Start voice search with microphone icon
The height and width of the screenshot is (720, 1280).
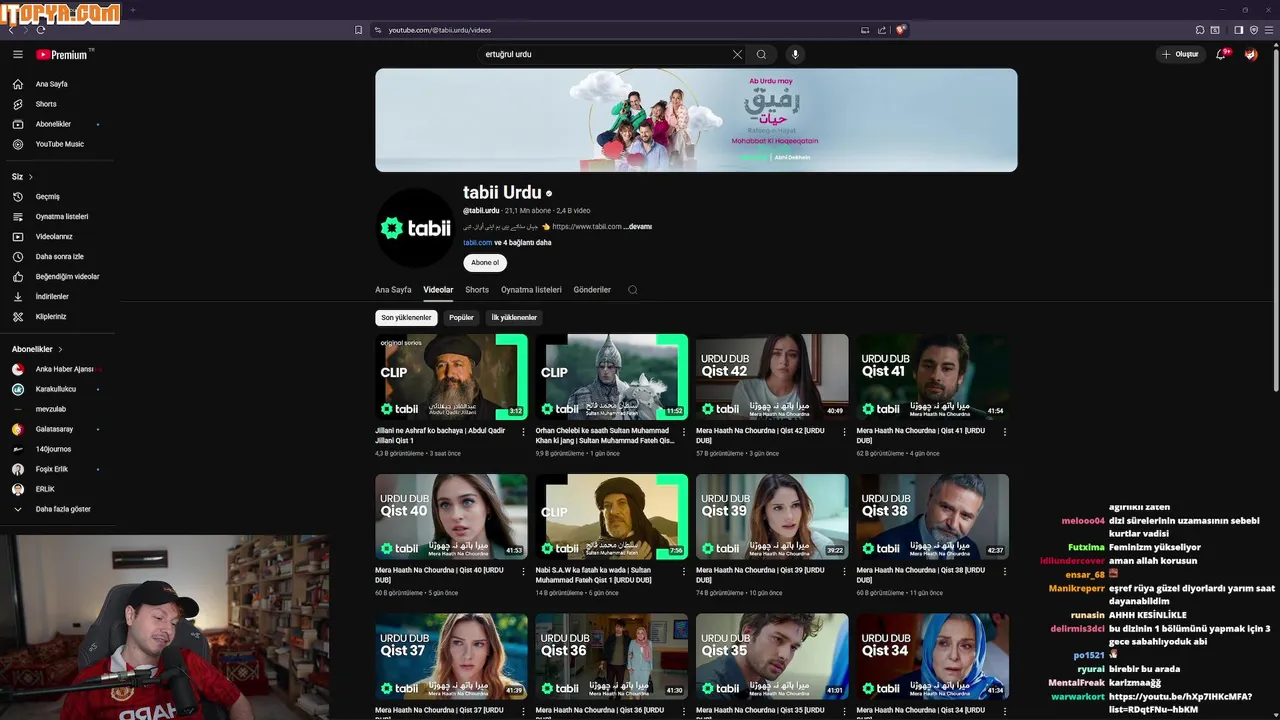(x=795, y=55)
